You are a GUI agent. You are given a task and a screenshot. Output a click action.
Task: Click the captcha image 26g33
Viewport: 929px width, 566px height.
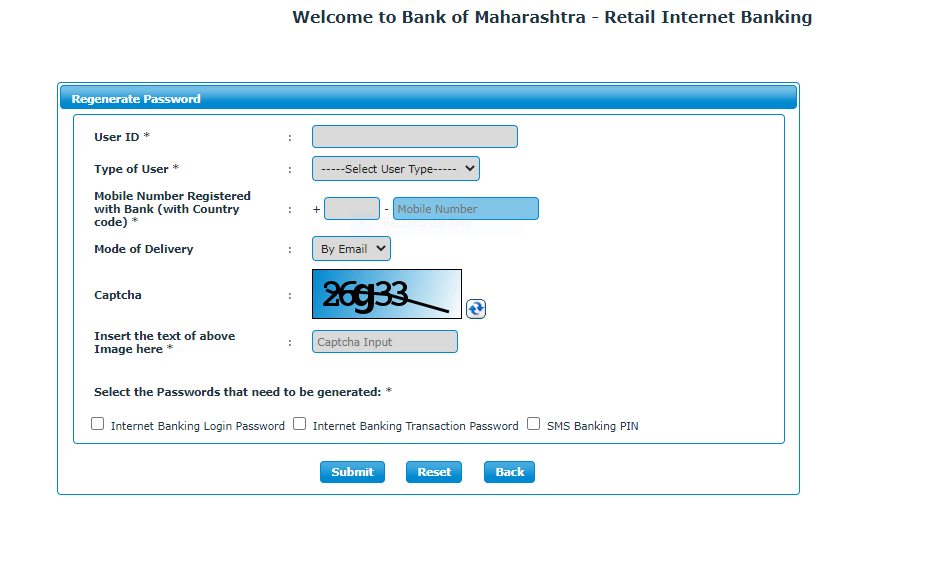pos(387,294)
